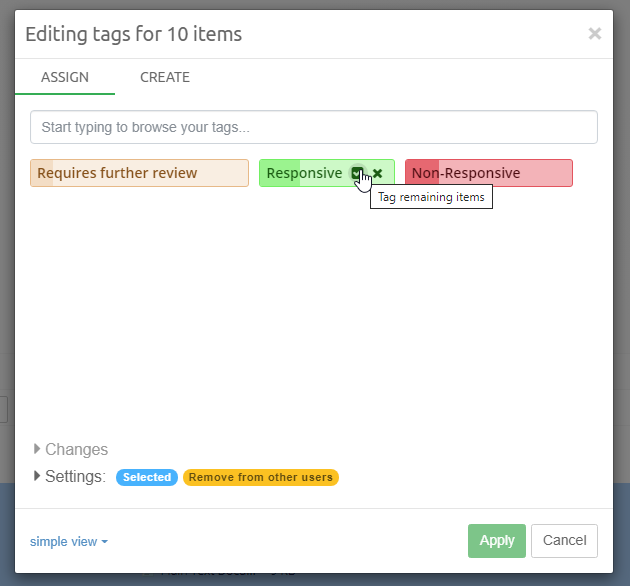Viewport: 630px width, 586px height.
Task: Expand the Settings section triangle
Action: [38, 476]
